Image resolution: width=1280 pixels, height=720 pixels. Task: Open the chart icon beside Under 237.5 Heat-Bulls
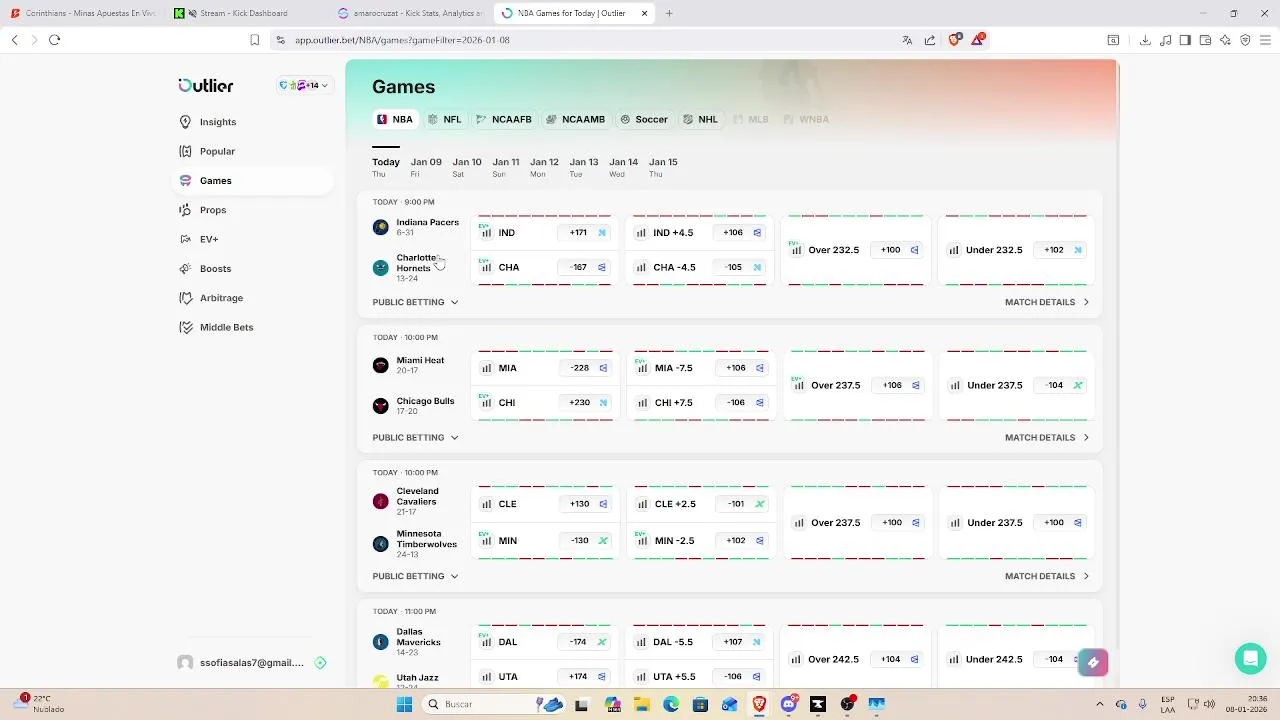(955, 385)
